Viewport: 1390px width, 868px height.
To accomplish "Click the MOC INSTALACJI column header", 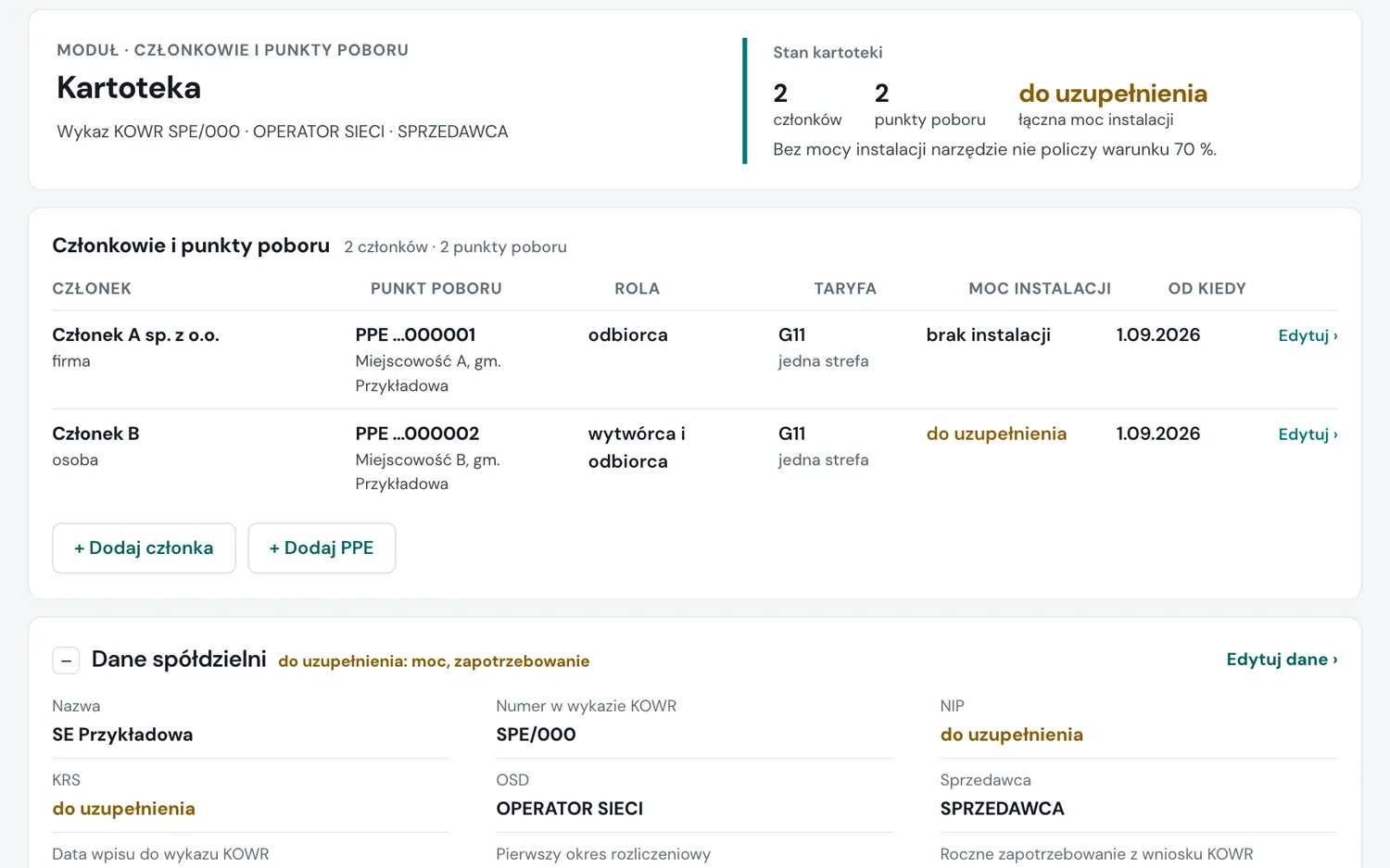I will pyautogui.click(x=1040, y=289).
